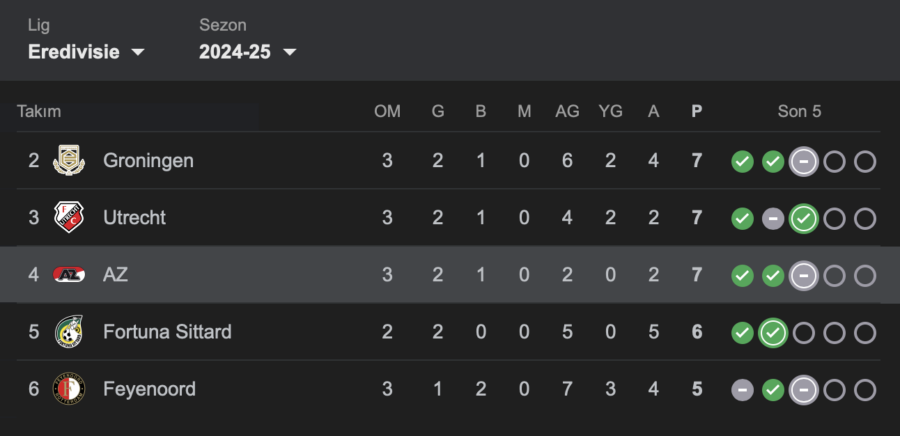The image size is (900, 436).
Task: Click the Utrecht club crest
Action: pos(69,217)
